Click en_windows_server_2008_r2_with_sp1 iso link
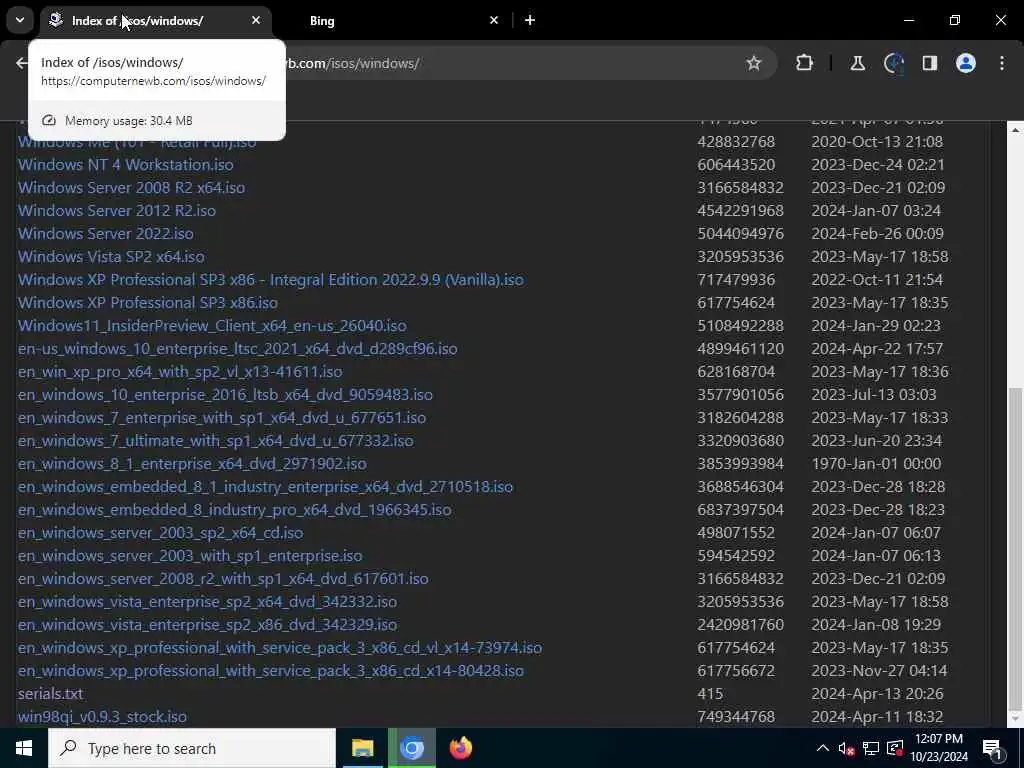The width and height of the screenshot is (1024, 768). click(223, 579)
